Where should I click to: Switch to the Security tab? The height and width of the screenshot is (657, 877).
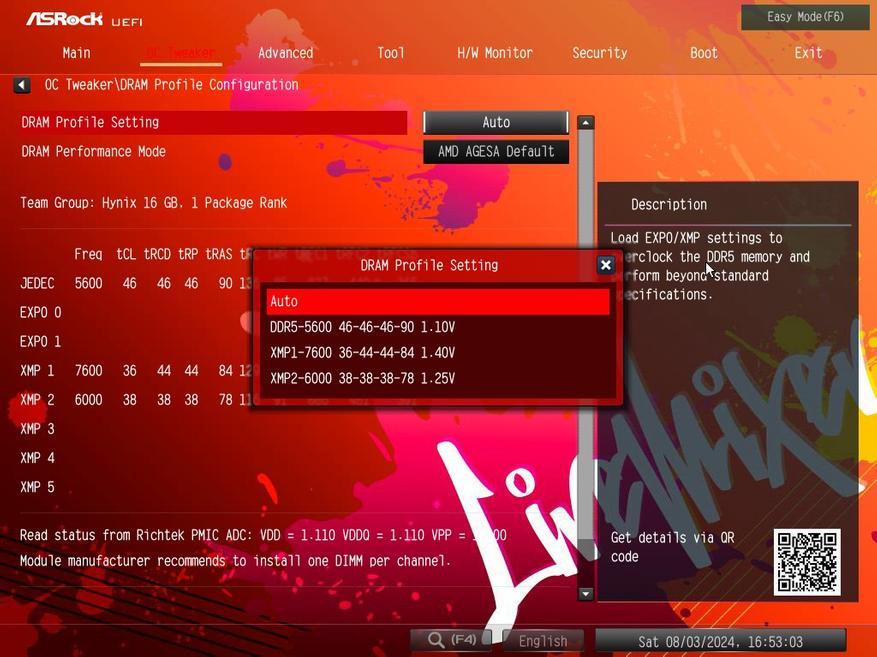coord(600,53)
